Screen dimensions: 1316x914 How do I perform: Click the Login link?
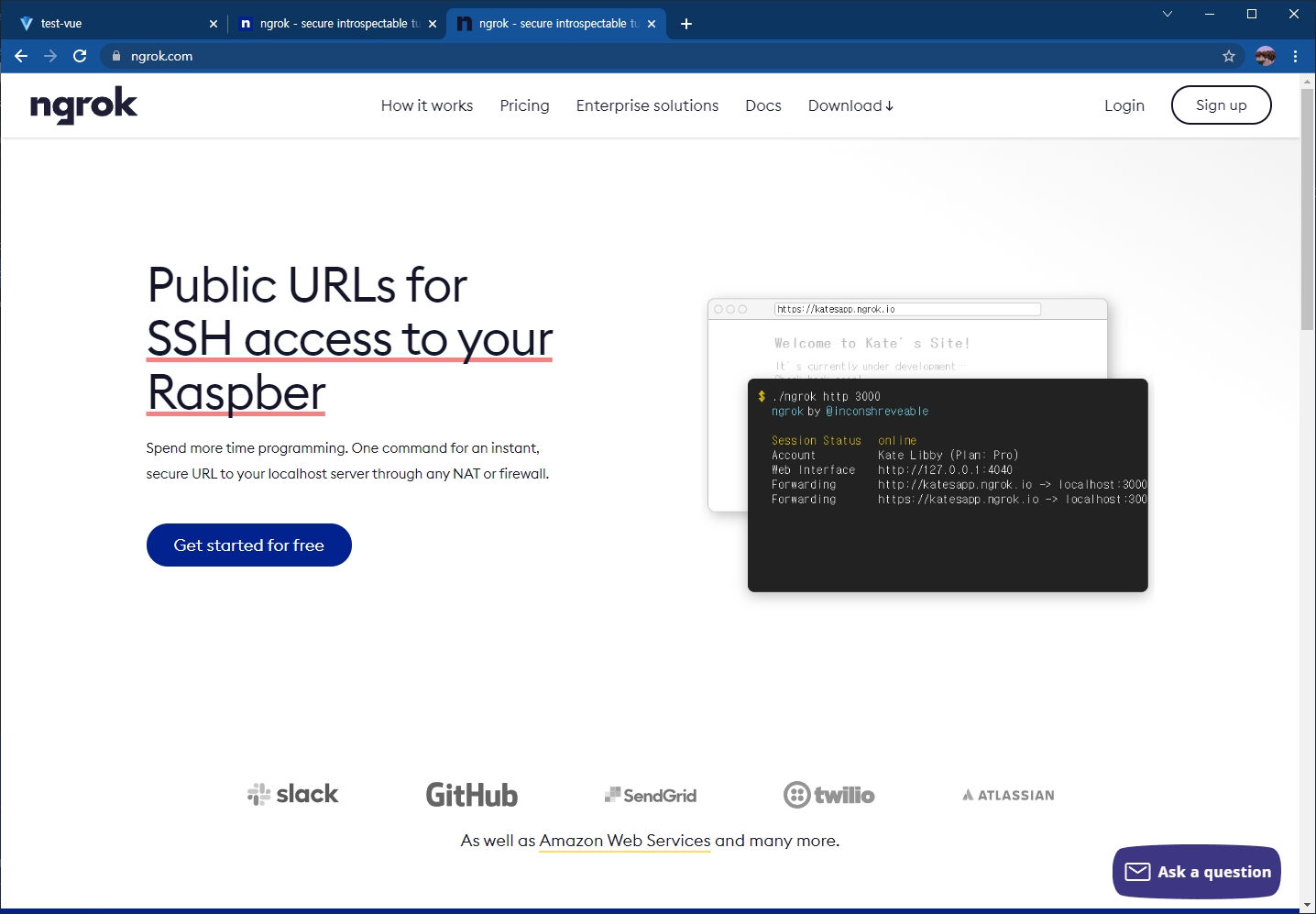[x=1124, y=105]
